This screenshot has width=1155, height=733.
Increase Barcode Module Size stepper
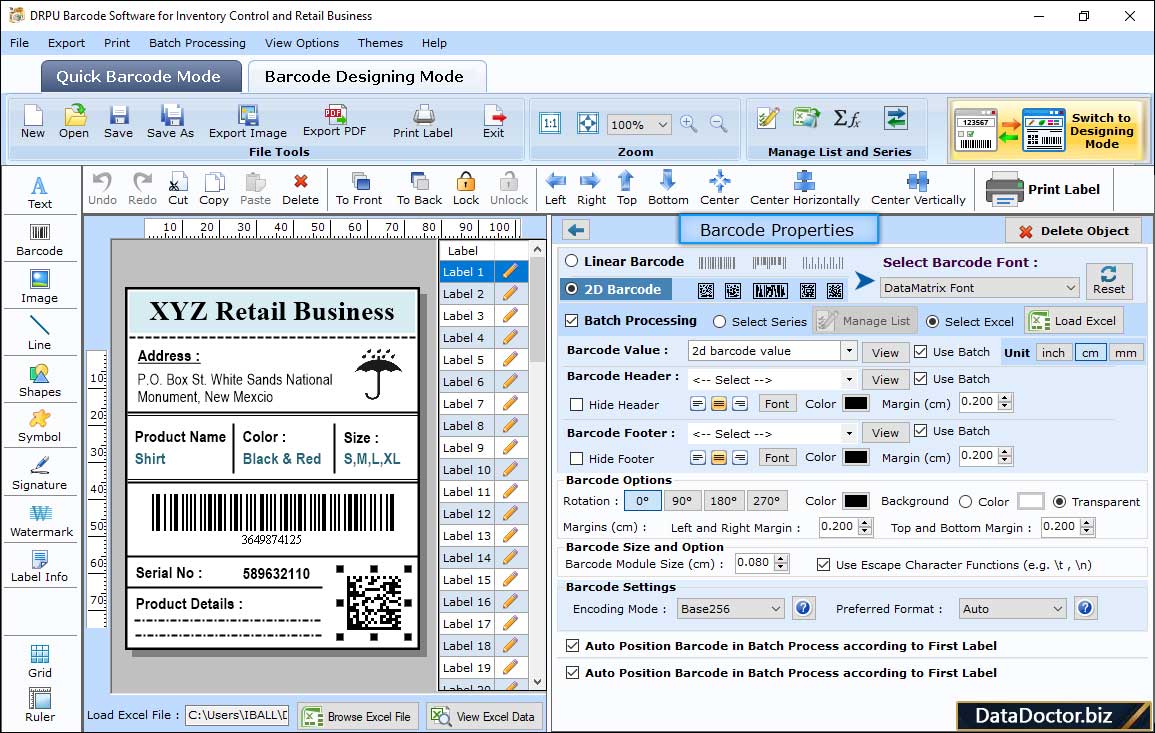[x=782, y=558]
